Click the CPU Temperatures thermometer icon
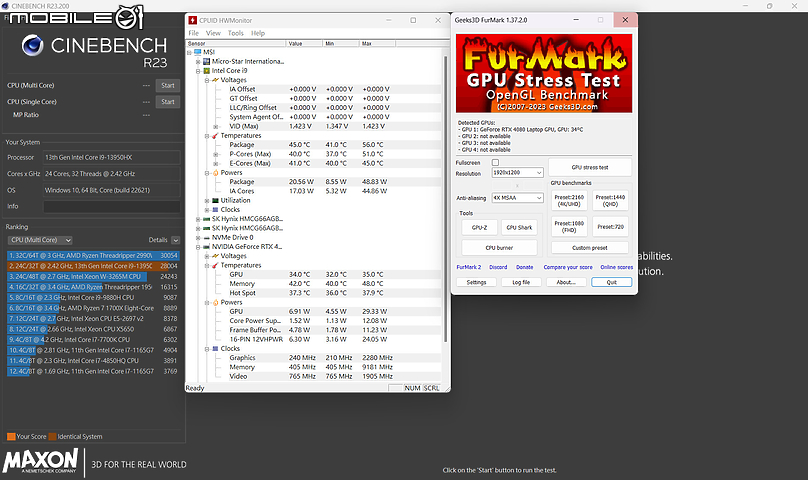 (x=215, y=136)
